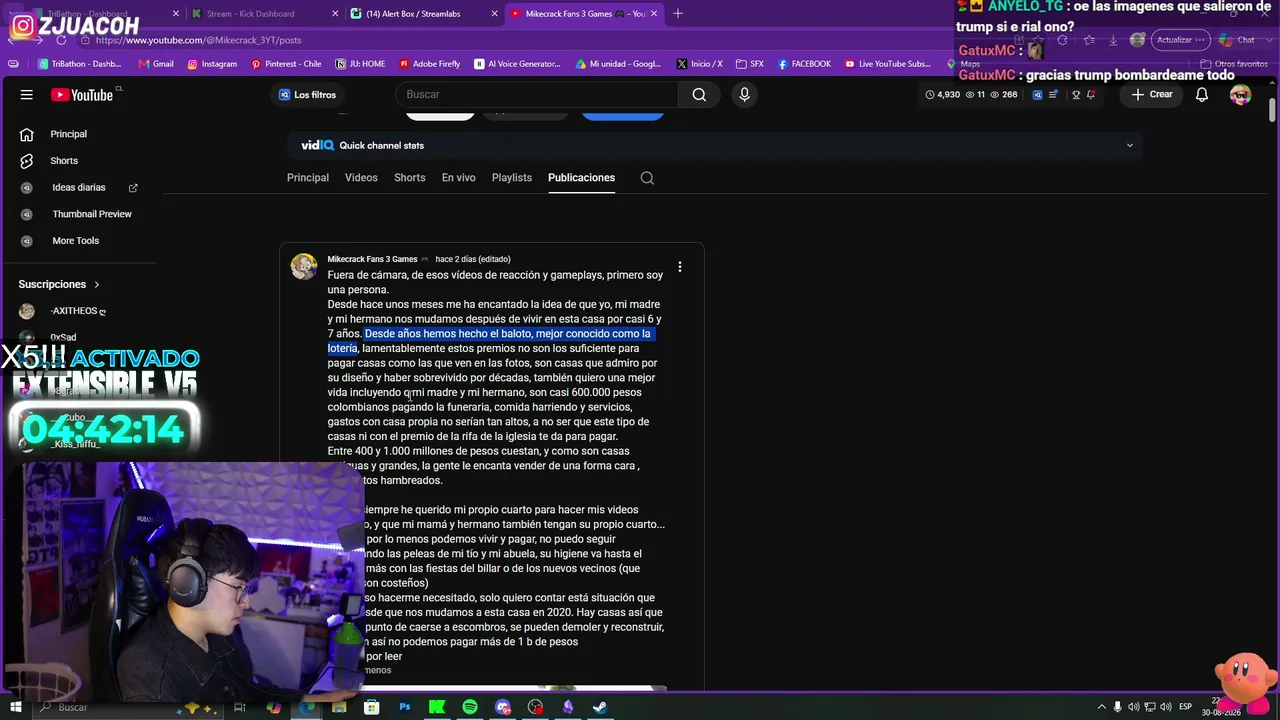
Task: Open the Mikecrack Fans 3 Games channel link
Action: pos(372,259)
